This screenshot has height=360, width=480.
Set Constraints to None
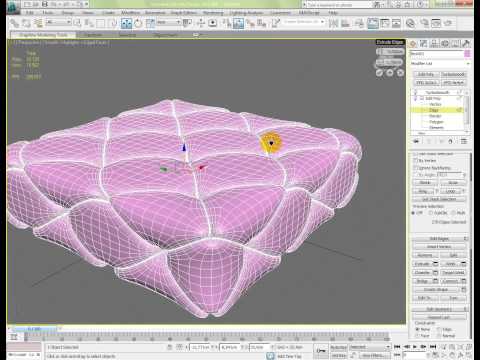[x=417, y=329]
